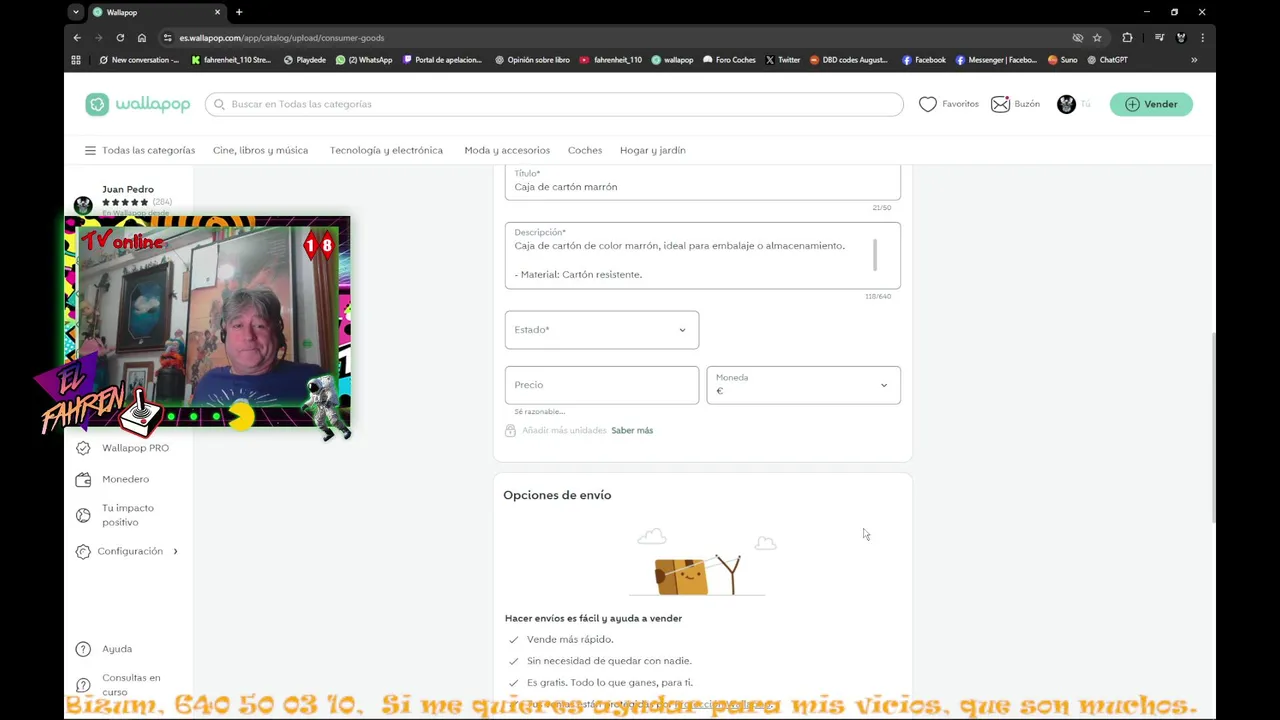1280x720 pixels.
Task: Open WhatsApp bookmark
Action: click(364, 60)
